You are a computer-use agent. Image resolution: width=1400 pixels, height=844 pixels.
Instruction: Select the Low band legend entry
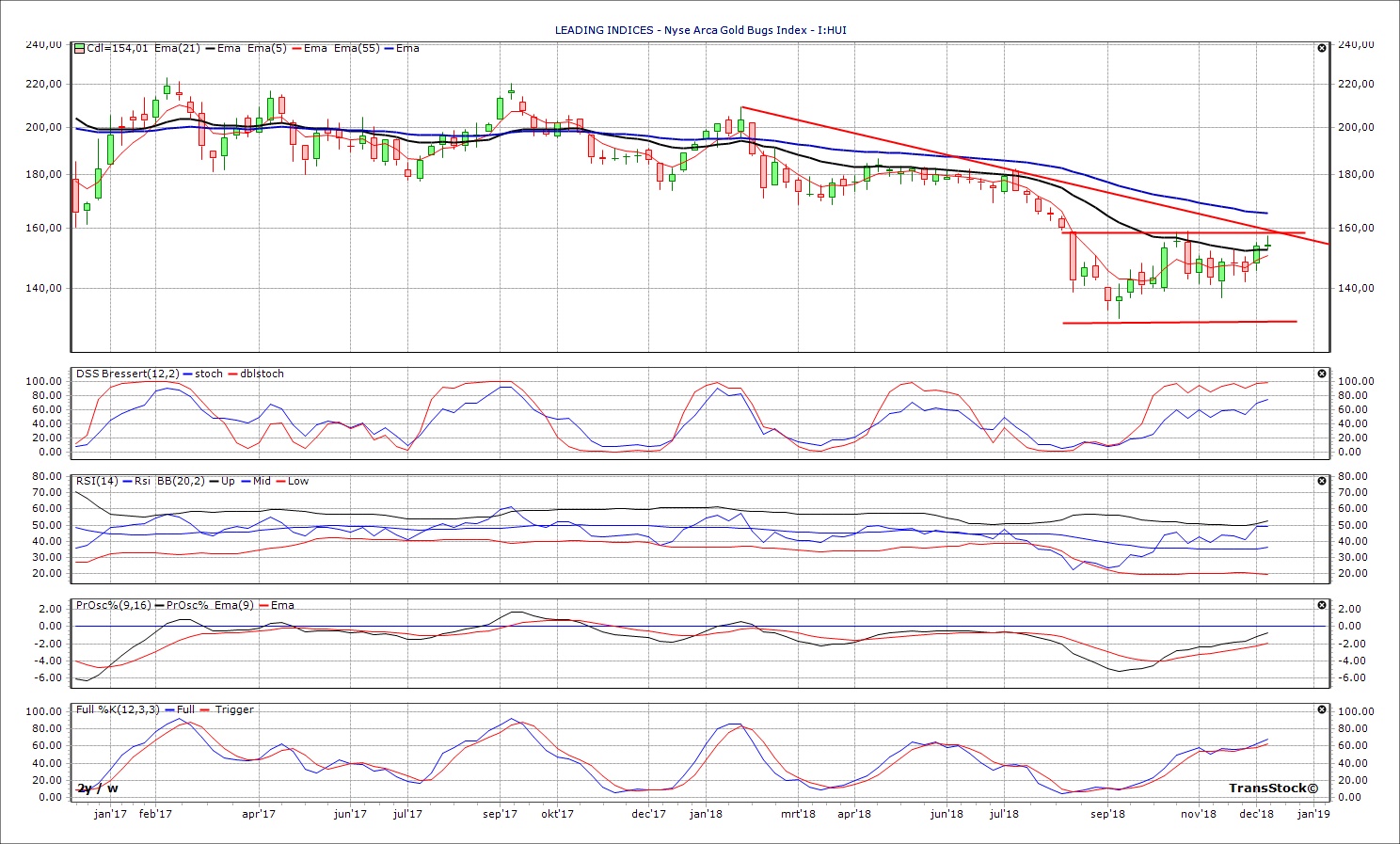click(x=291, y=481)
